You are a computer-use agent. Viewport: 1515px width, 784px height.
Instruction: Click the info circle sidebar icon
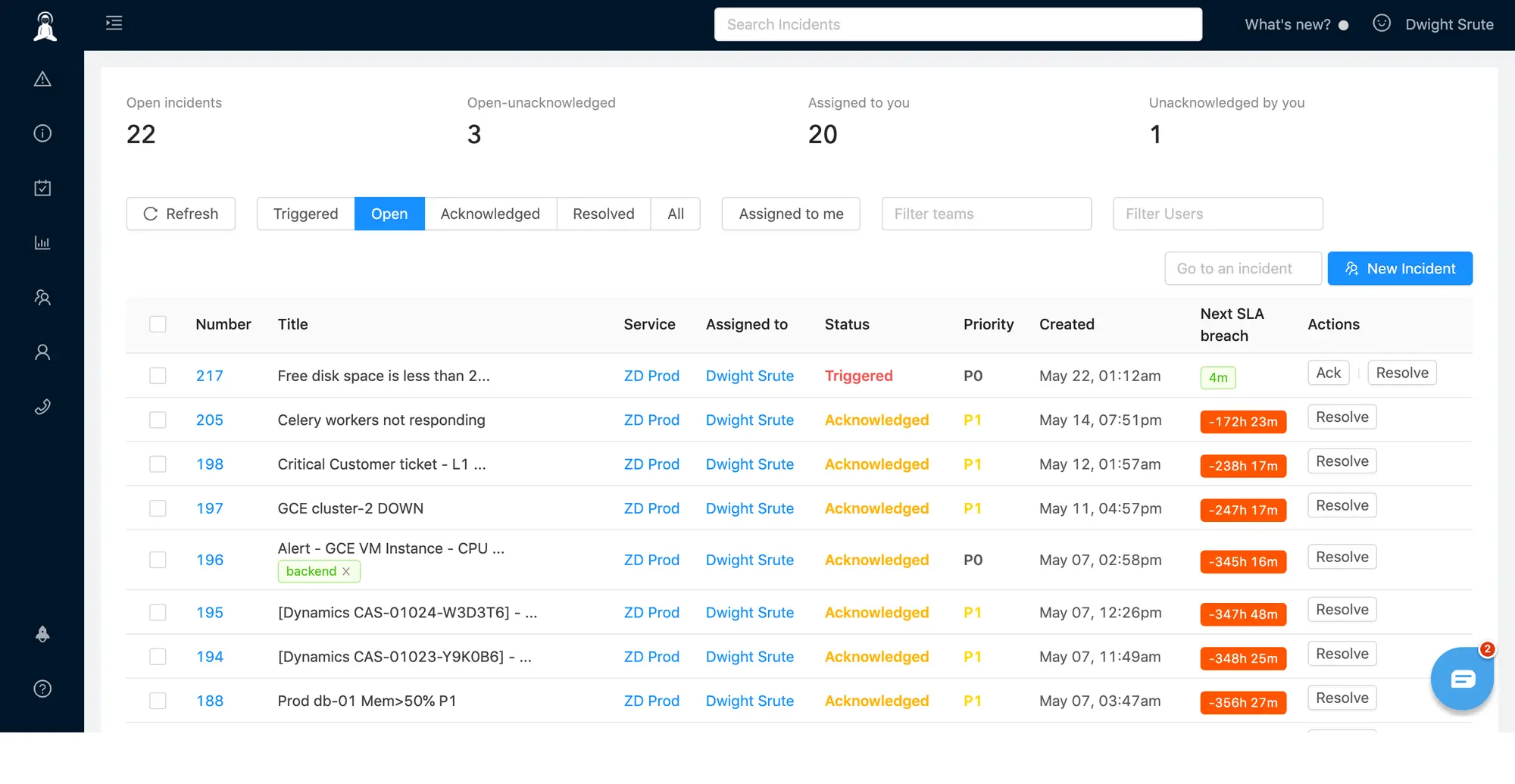(x=42, y=133)
